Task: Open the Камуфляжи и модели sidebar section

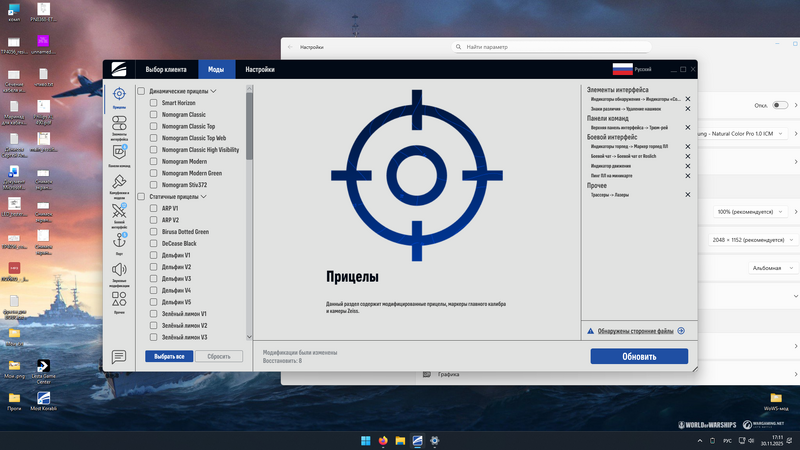Action: point(119,183)
